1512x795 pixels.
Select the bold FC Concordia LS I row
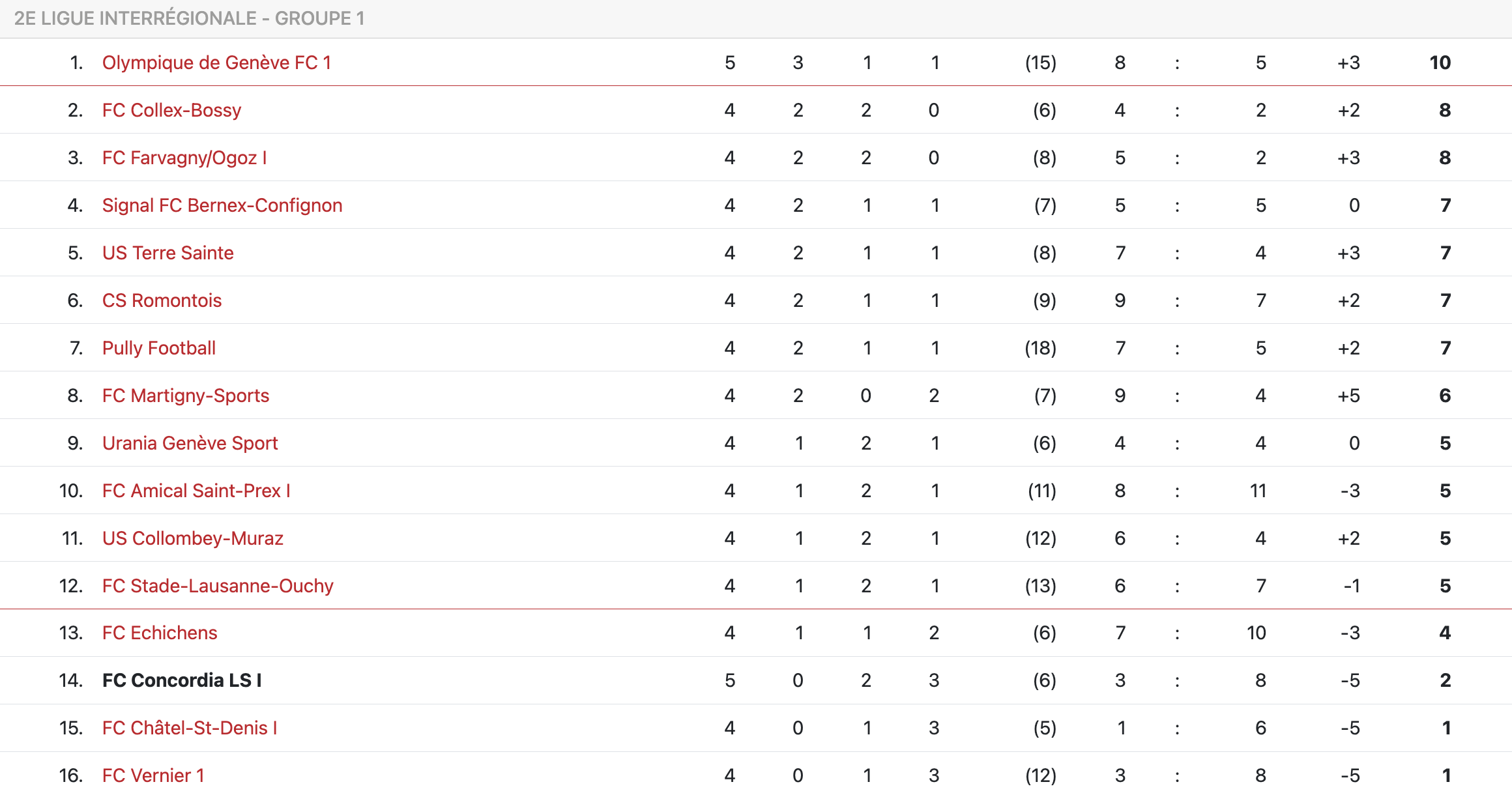(756, 680)
